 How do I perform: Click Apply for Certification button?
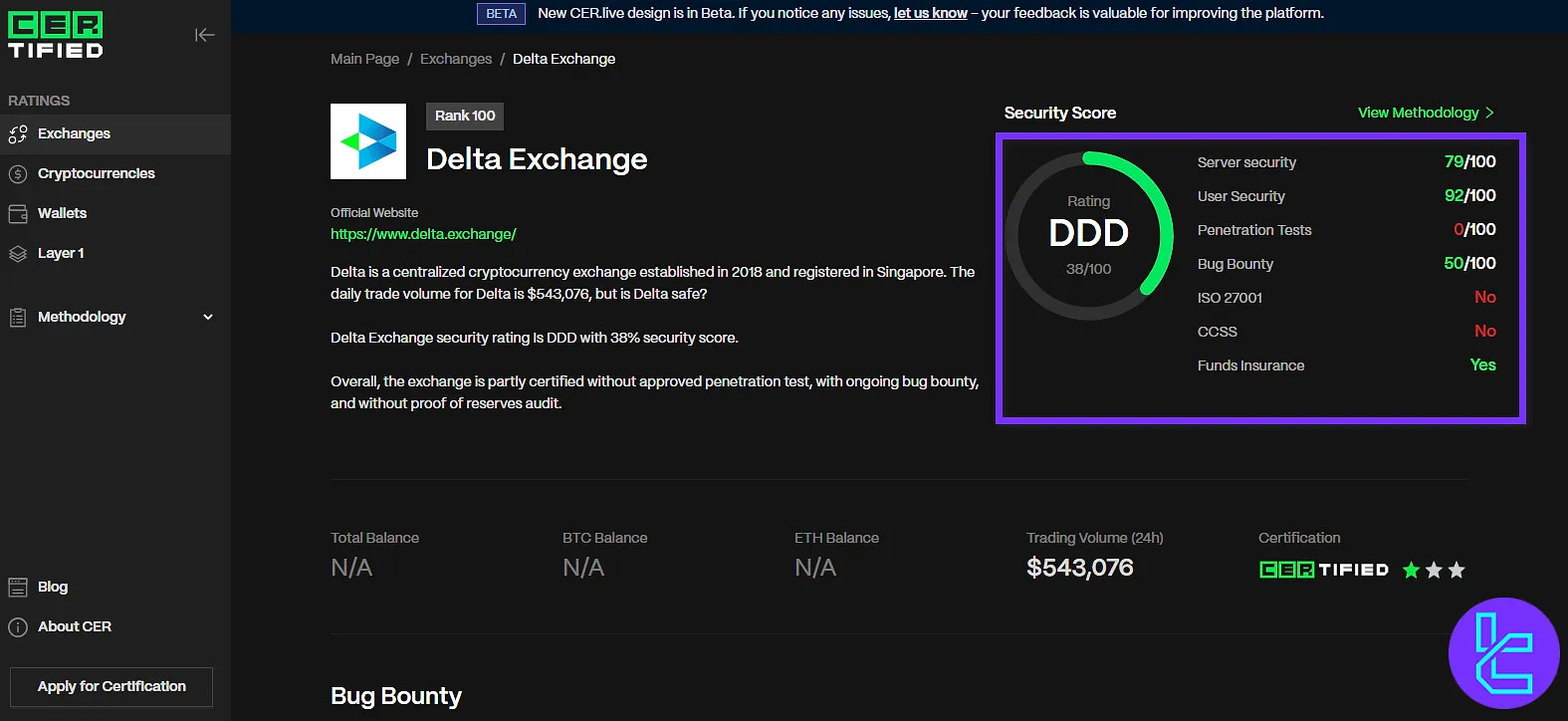tap(112, 687)
